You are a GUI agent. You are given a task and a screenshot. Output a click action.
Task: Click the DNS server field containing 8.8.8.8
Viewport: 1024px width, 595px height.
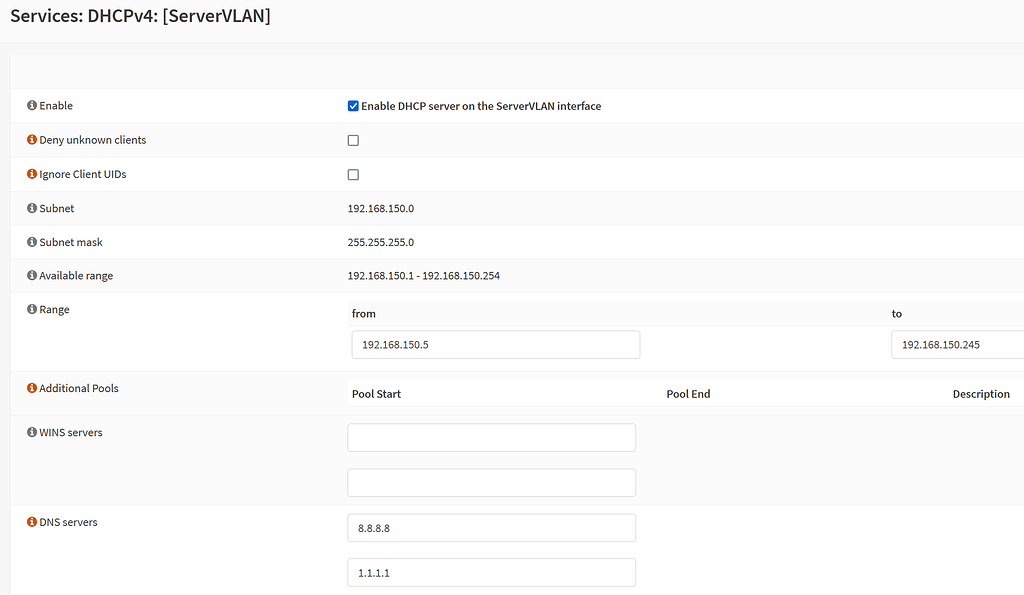[491, 528]
